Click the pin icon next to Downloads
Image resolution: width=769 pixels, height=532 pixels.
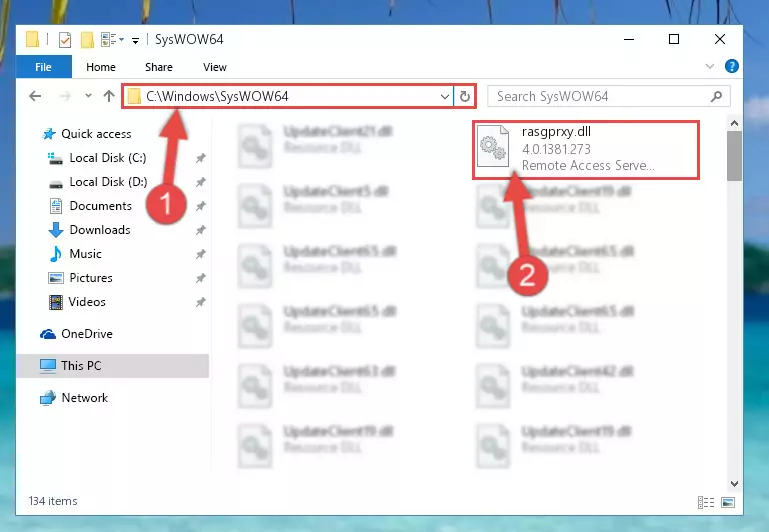click(x=201, y=230)
